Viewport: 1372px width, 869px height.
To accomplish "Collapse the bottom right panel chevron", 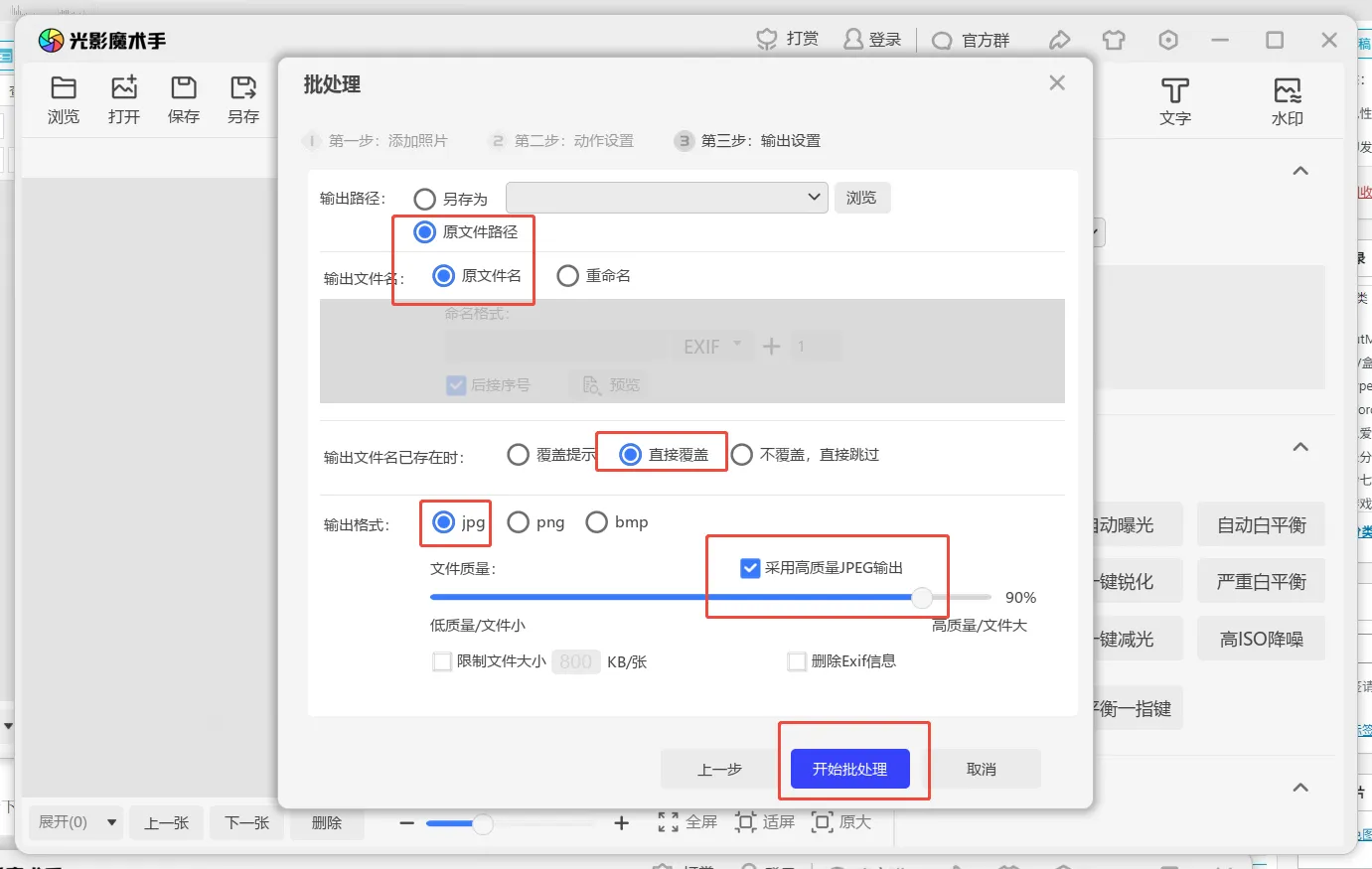I will coord(1300,788).
